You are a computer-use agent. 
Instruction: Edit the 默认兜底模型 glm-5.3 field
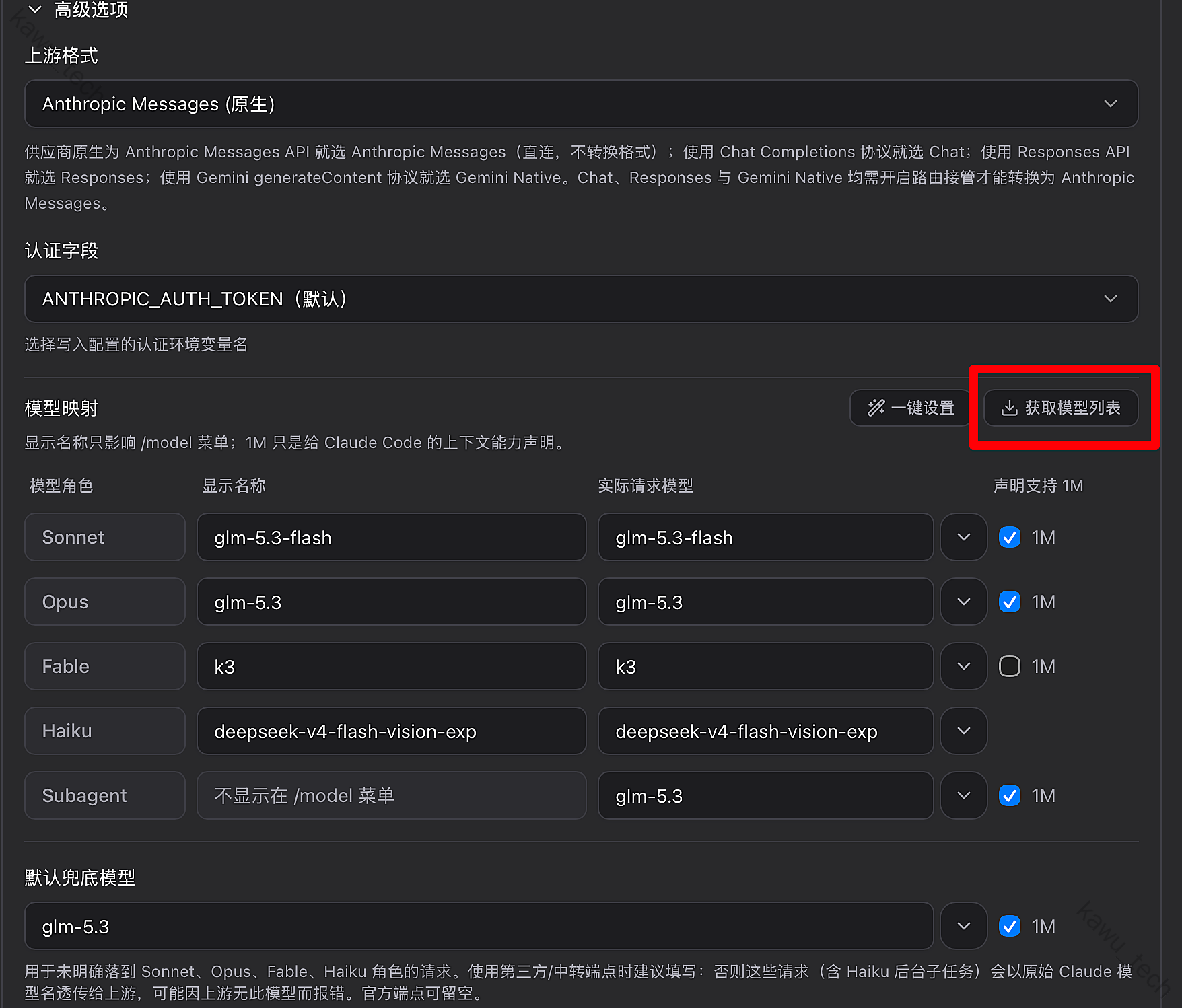[x=479, y=926]
